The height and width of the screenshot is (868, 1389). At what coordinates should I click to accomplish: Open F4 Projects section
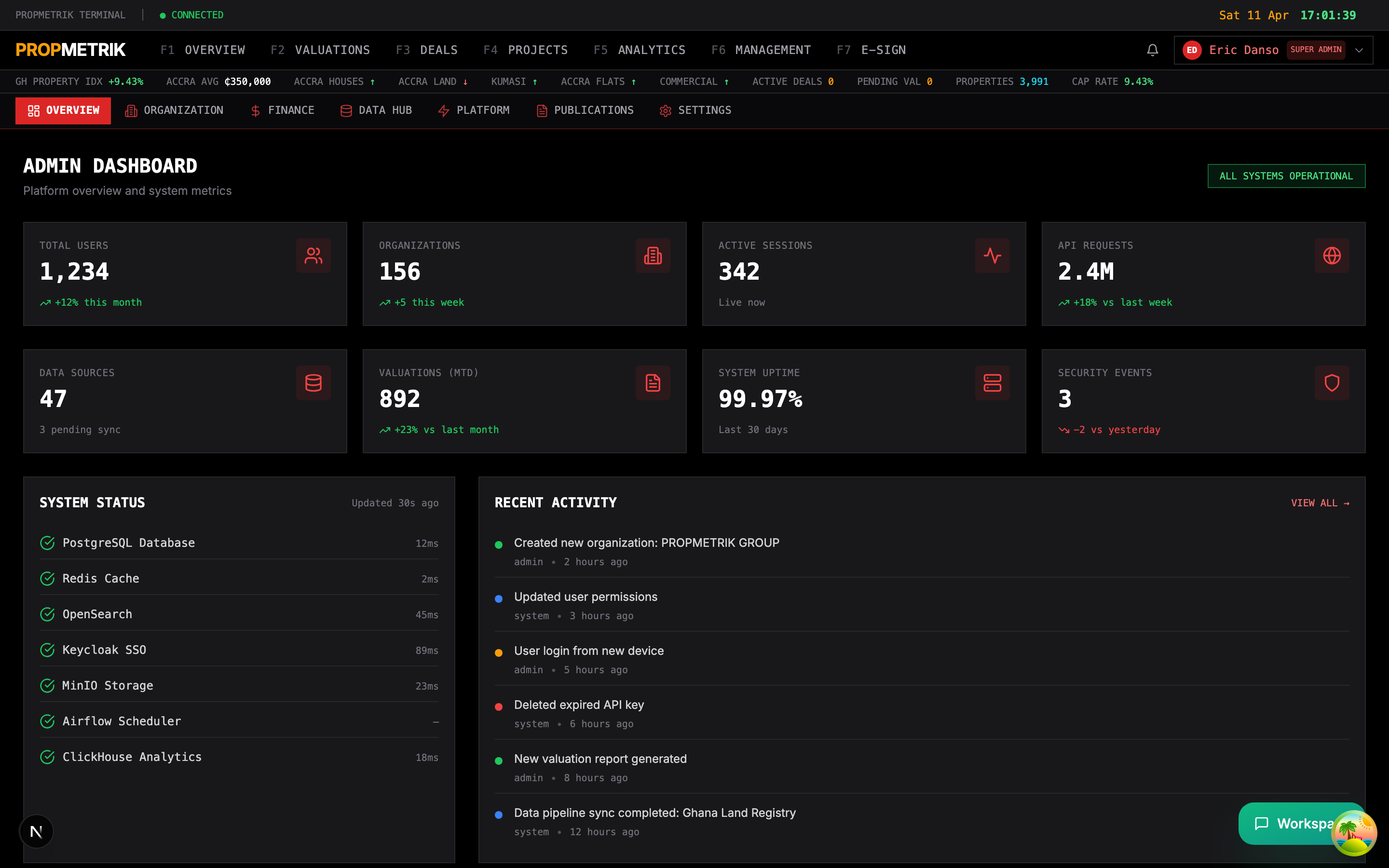526,50
